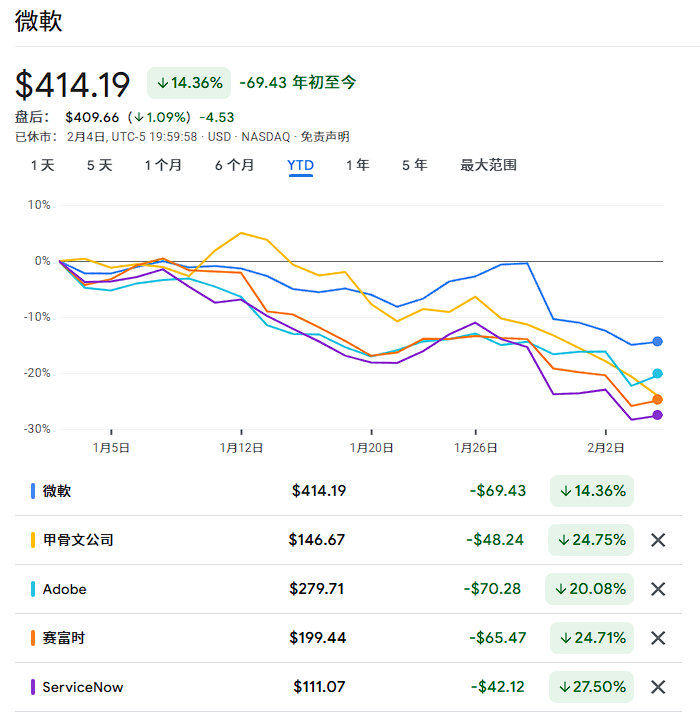Click the cyan Adobe endpoint dot
The image size is (700, 713).
click(x=657, y=374)
